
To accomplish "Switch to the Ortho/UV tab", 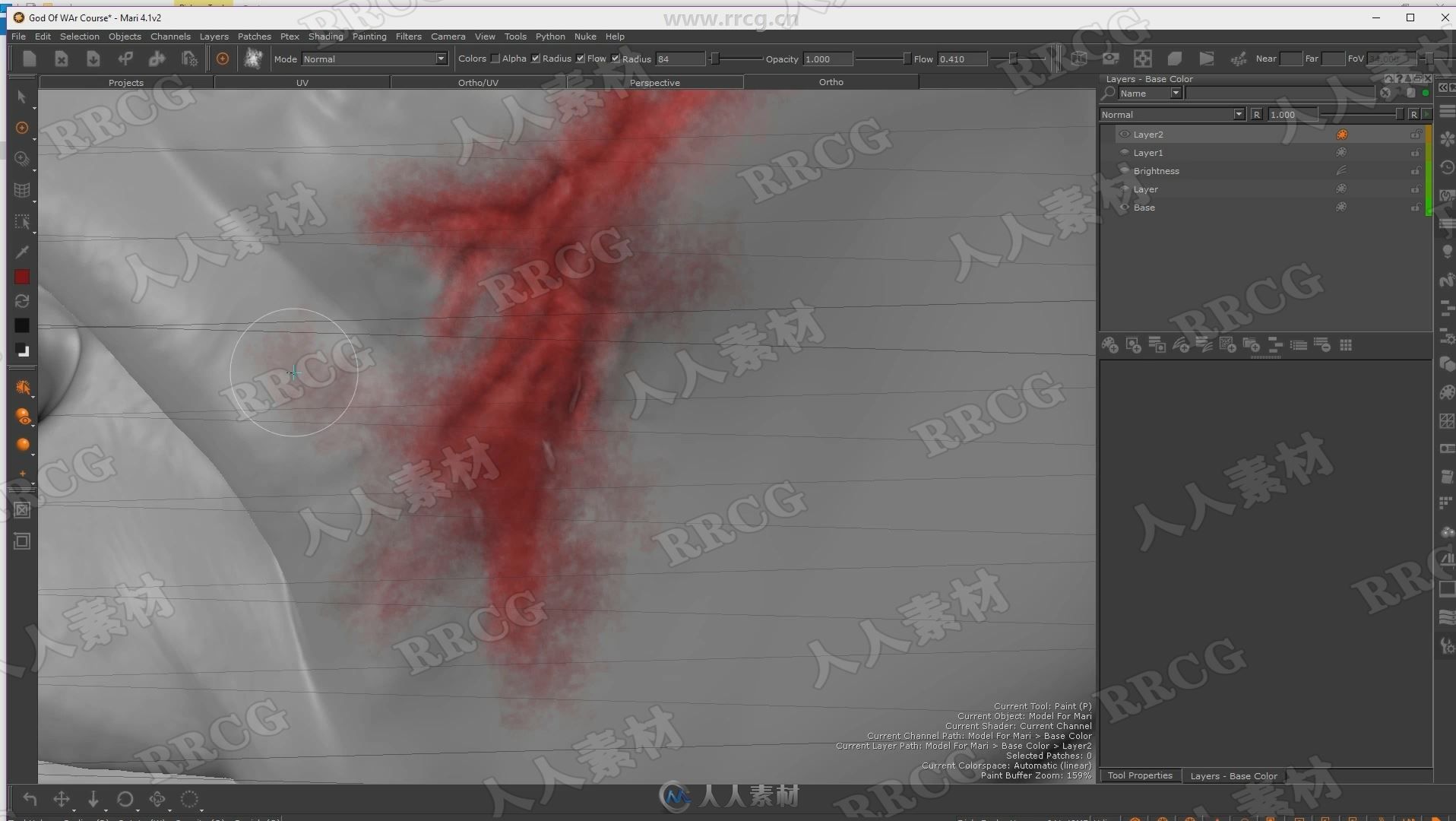I will pos(478,82).
